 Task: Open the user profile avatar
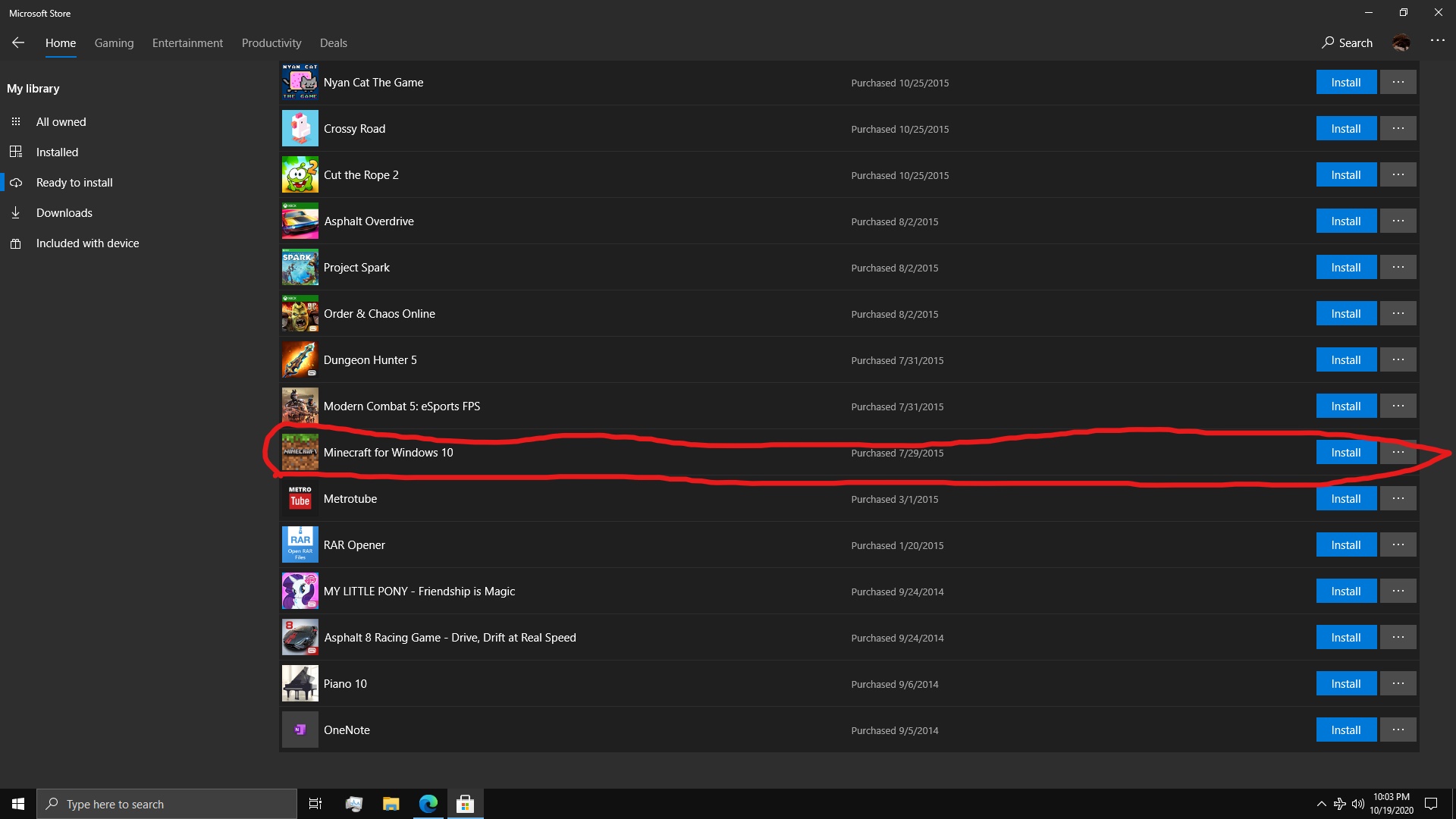click(1401, 43)
